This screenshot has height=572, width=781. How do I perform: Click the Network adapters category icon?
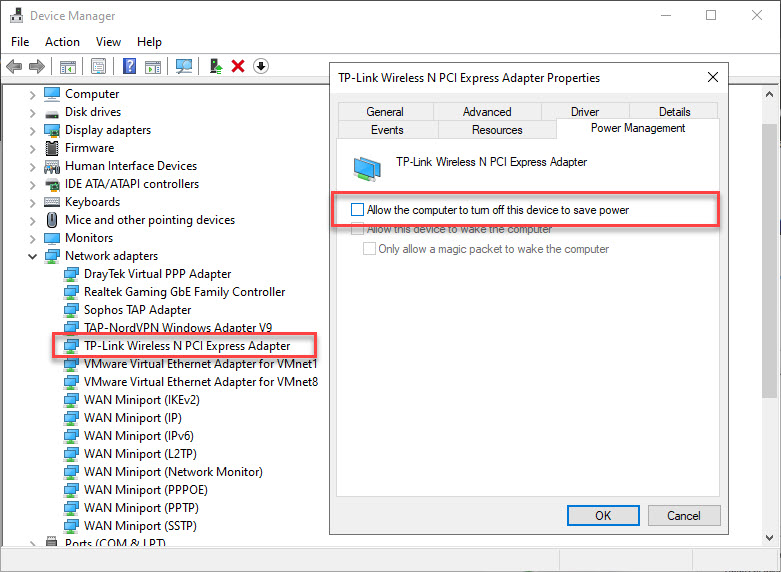click(52, 256)
